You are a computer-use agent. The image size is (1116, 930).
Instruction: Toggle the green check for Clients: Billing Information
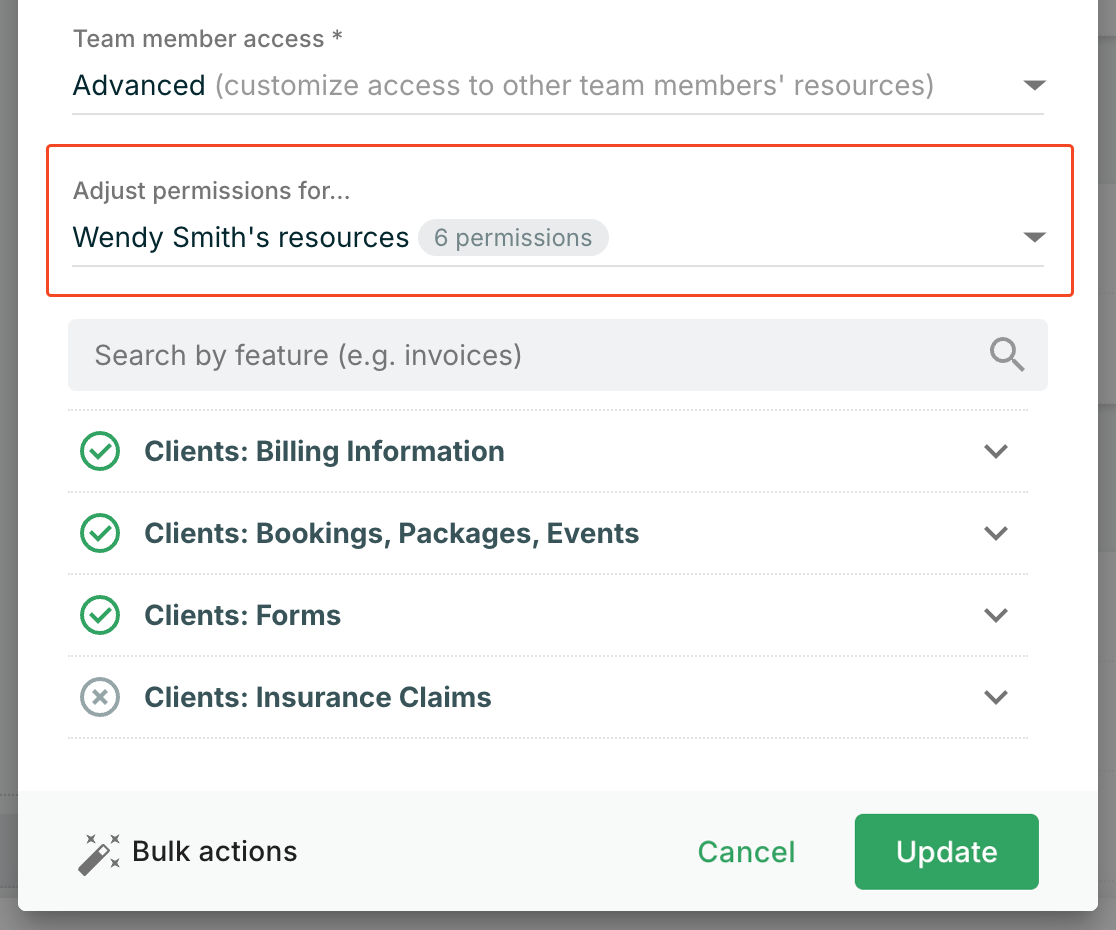pyautogui.click(x=100, y=452)
